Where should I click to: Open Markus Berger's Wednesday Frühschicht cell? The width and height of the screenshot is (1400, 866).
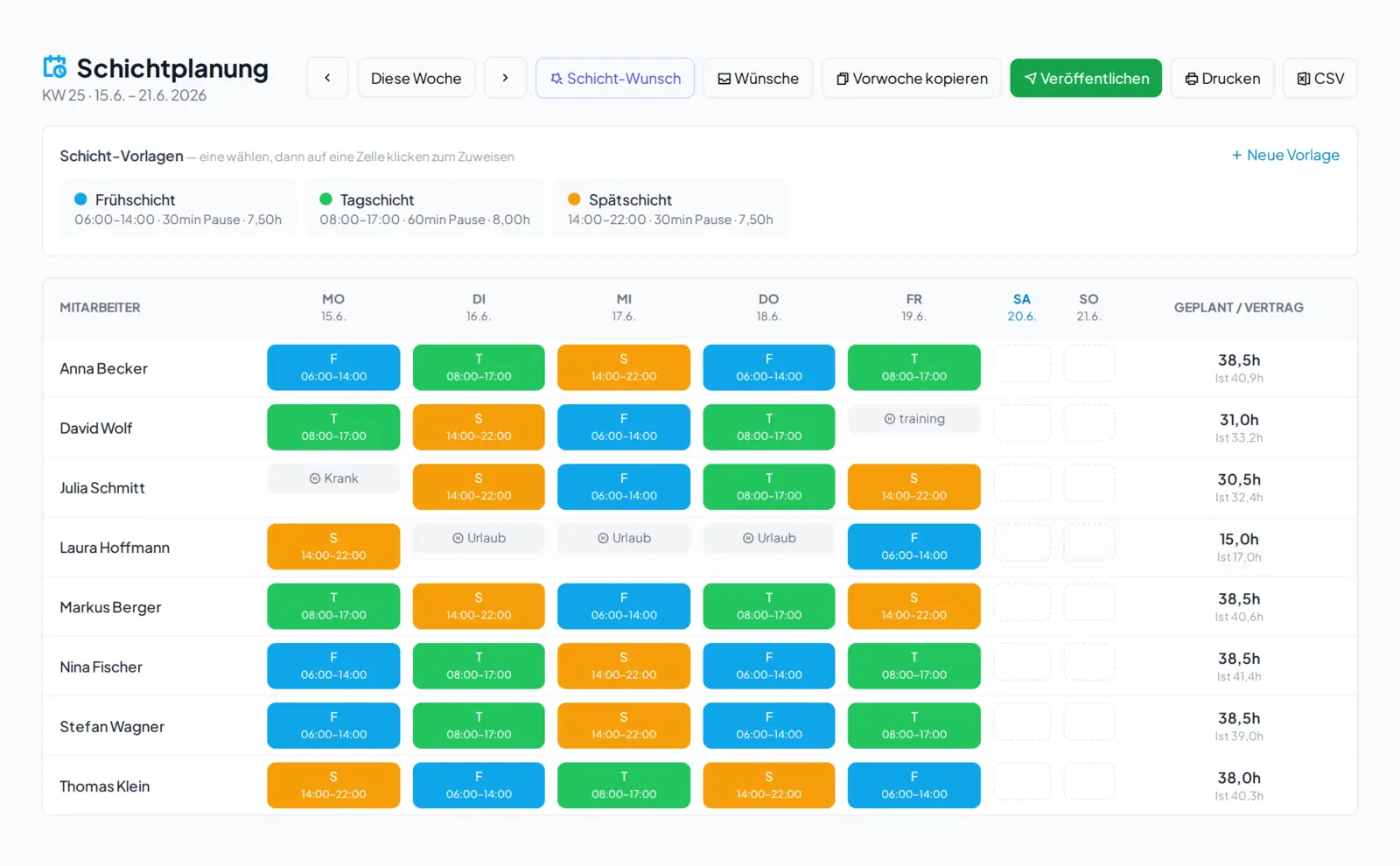point(624,606)
